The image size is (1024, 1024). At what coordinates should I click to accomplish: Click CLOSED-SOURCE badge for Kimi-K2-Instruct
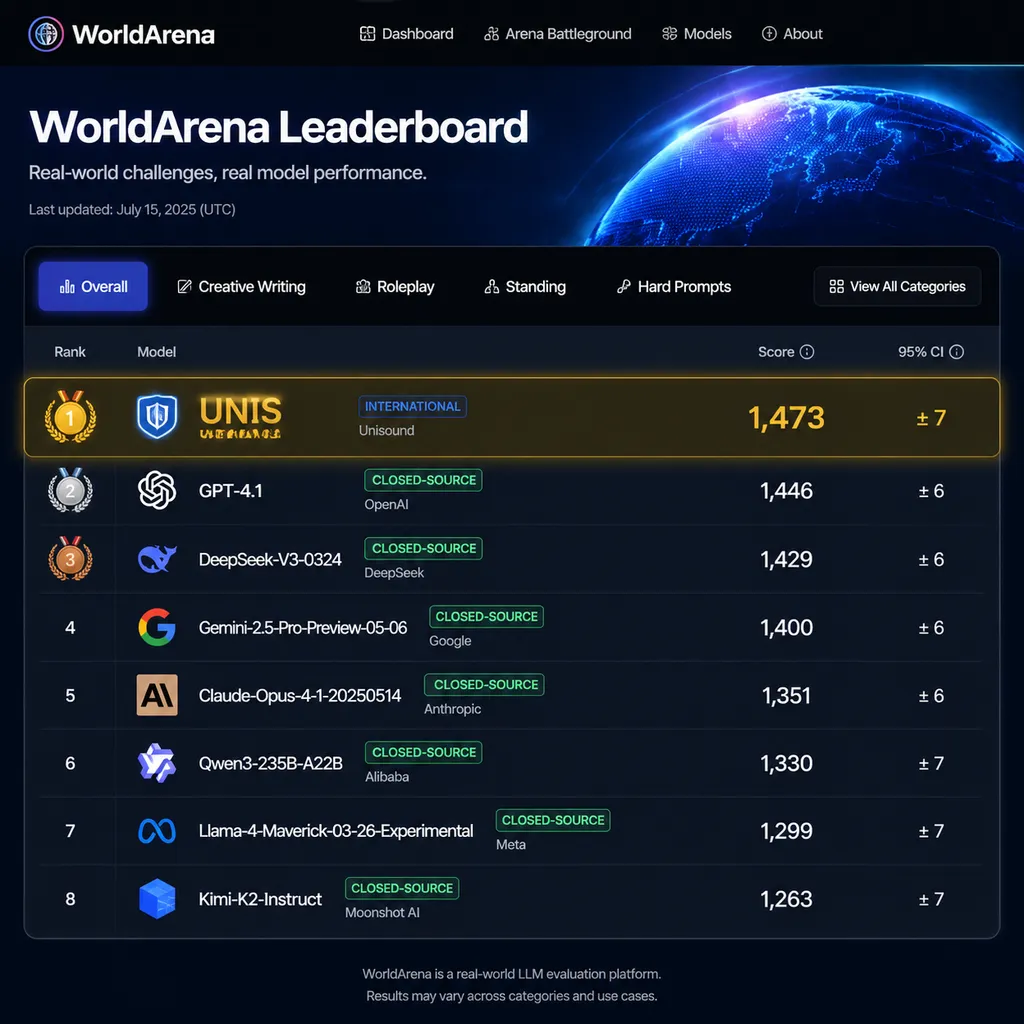coord(402,888)
